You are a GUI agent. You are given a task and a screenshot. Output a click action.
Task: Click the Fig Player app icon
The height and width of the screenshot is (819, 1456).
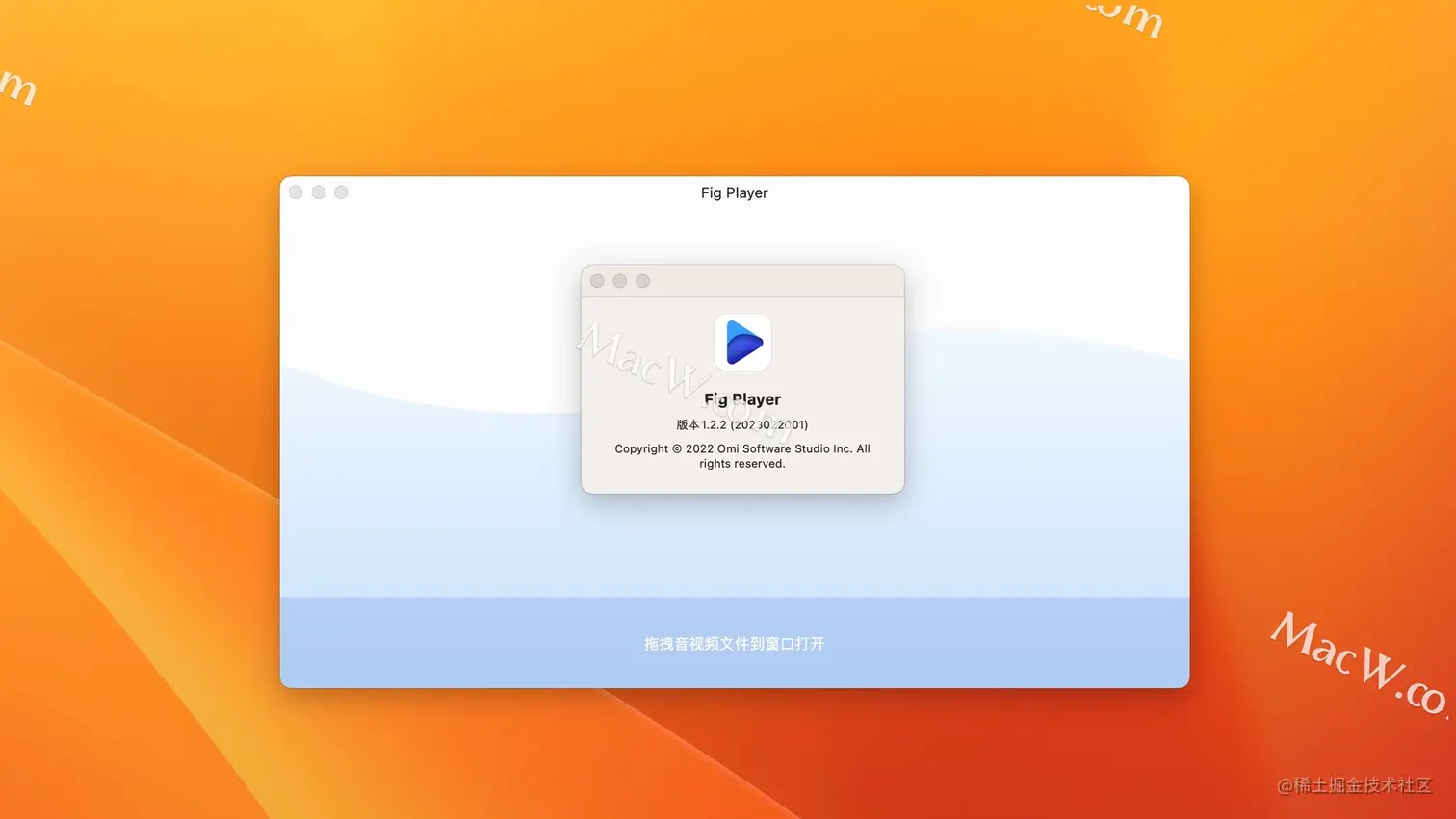(x=742, y=343)
